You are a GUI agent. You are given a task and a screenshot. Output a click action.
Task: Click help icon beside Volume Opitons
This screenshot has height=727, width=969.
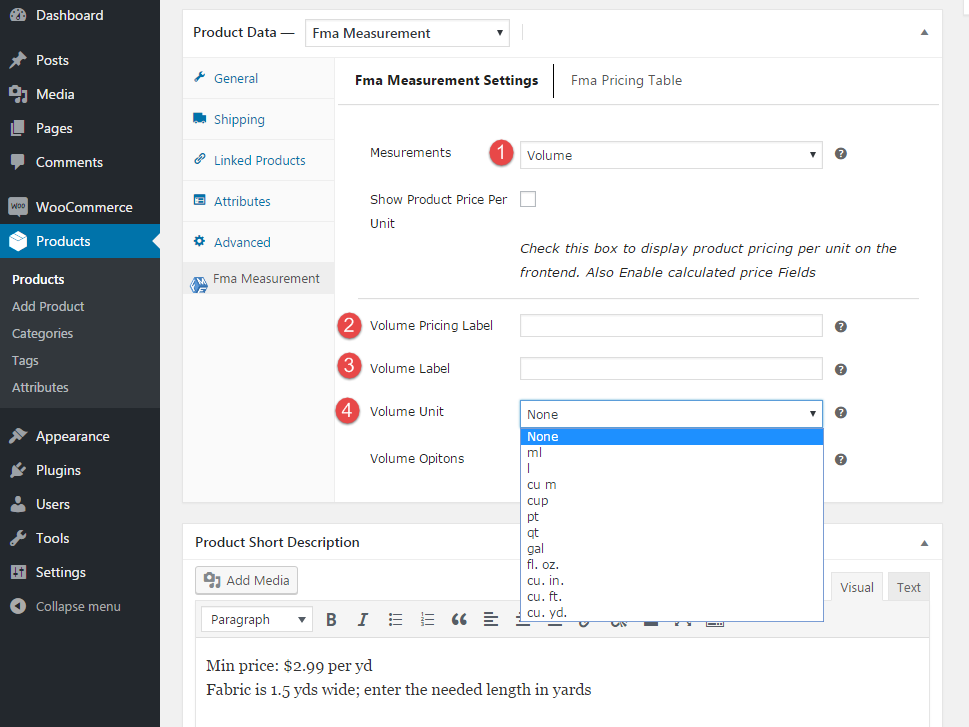pos(840,459)
